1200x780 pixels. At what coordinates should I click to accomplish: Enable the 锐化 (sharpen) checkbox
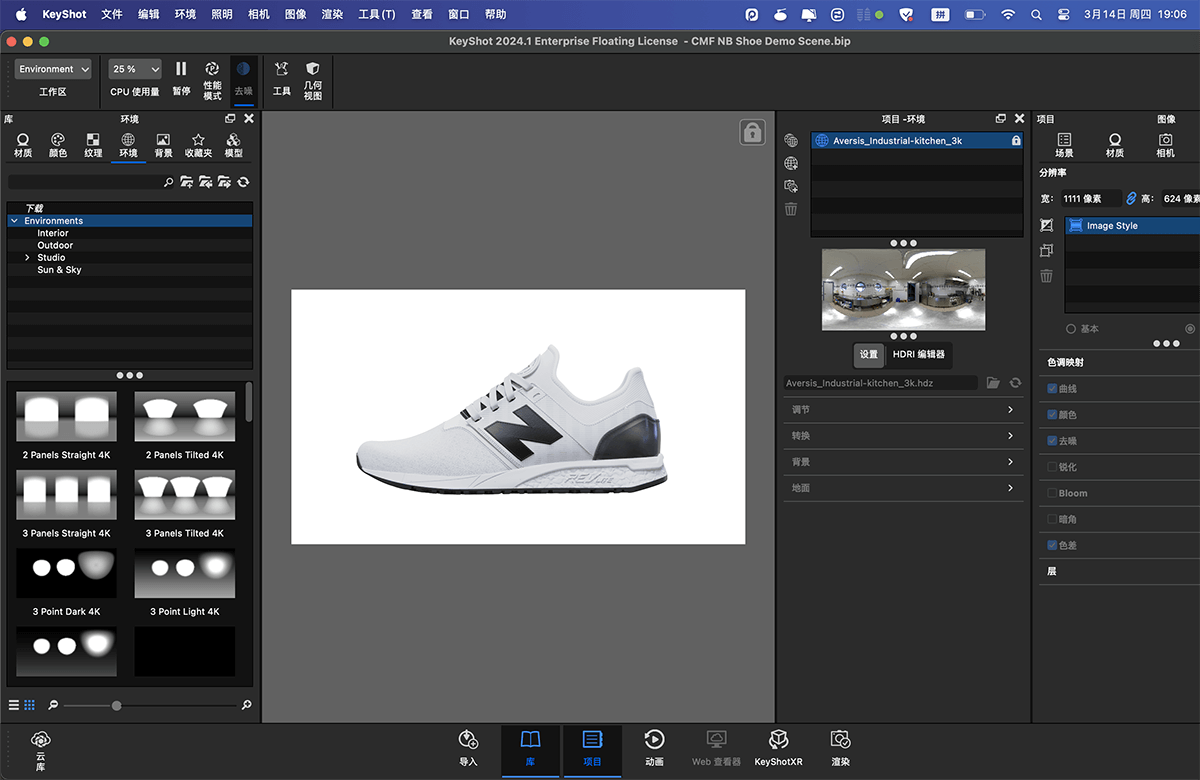pos(1052,467)
